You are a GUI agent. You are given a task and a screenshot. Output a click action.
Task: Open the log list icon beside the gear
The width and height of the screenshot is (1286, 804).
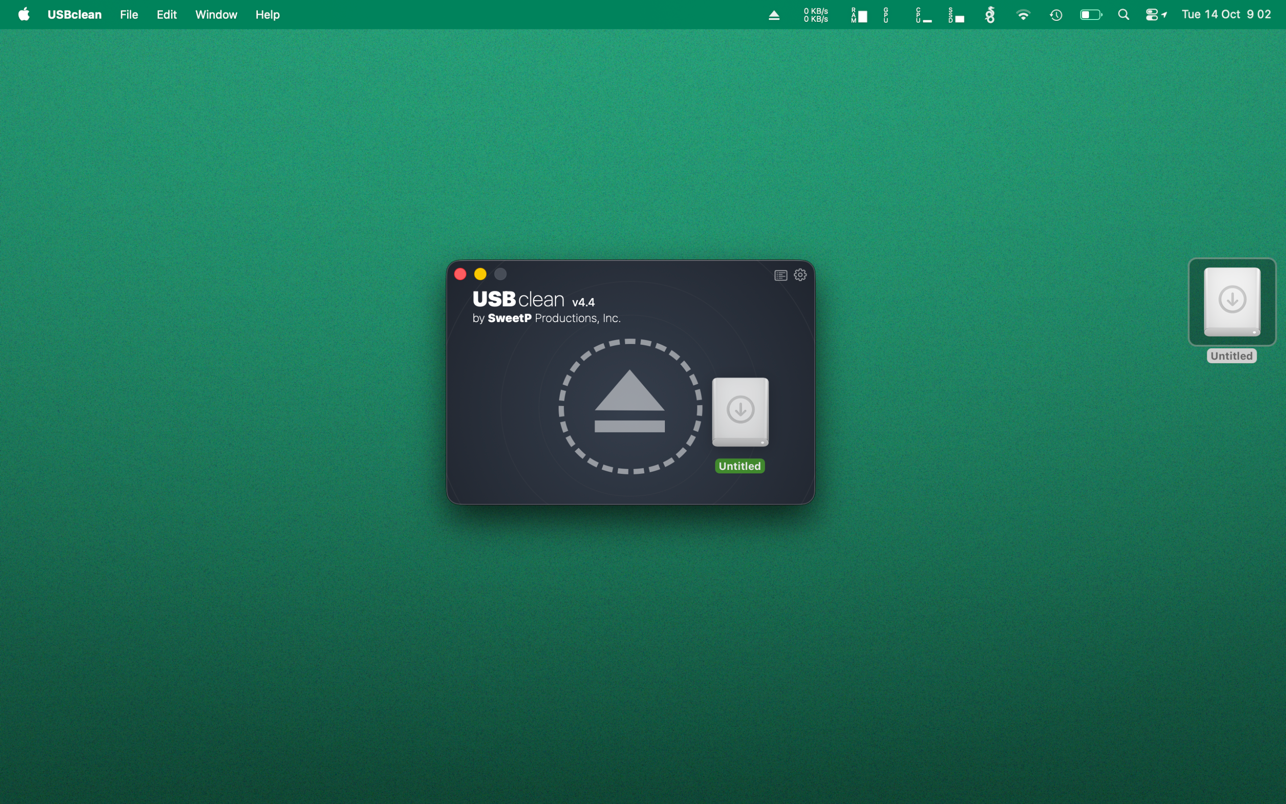[781, 275]
